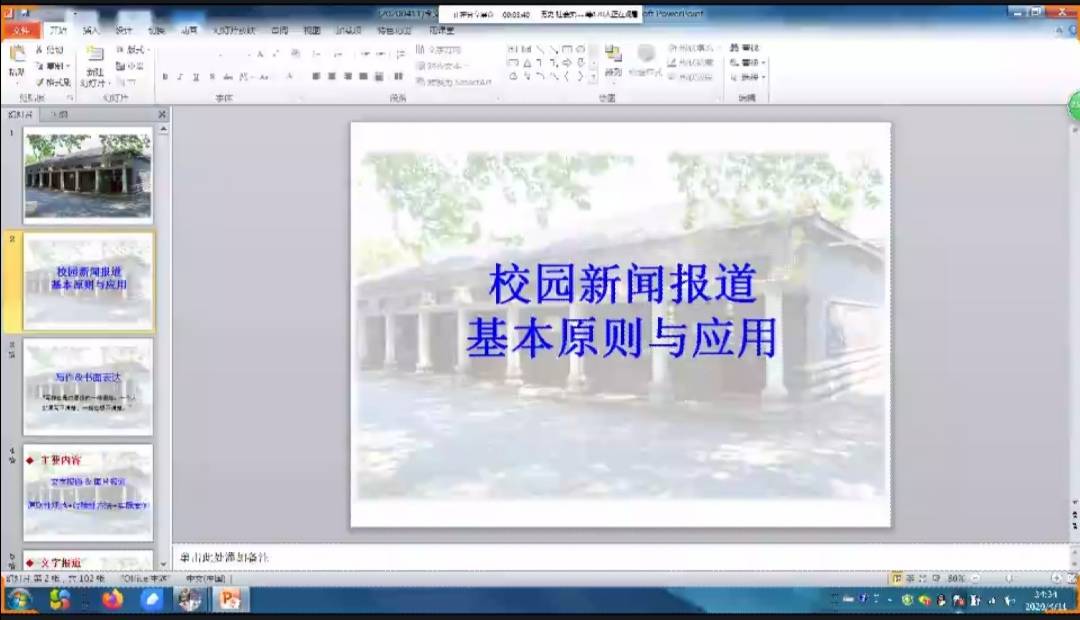Toggle bold formatting in the font group

(x=165, y=76)
